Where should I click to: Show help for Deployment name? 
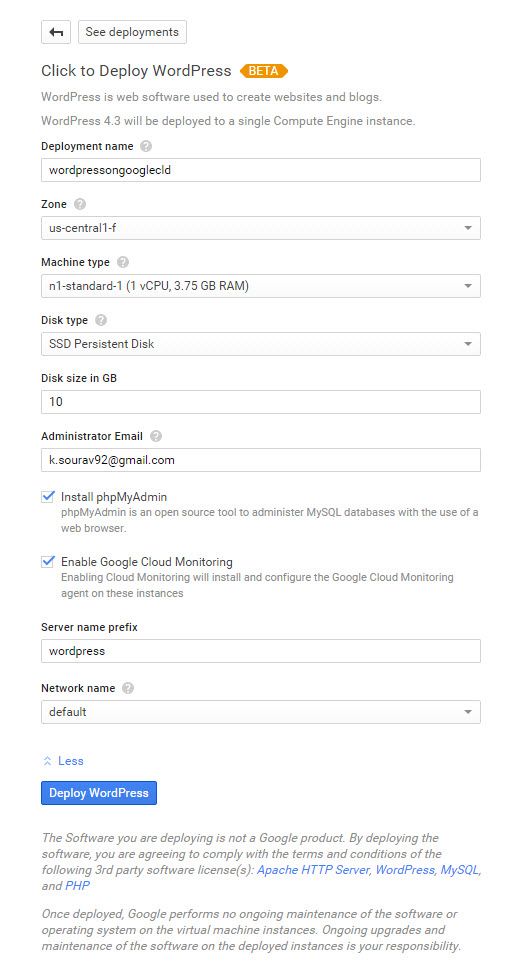pos(146,146)
